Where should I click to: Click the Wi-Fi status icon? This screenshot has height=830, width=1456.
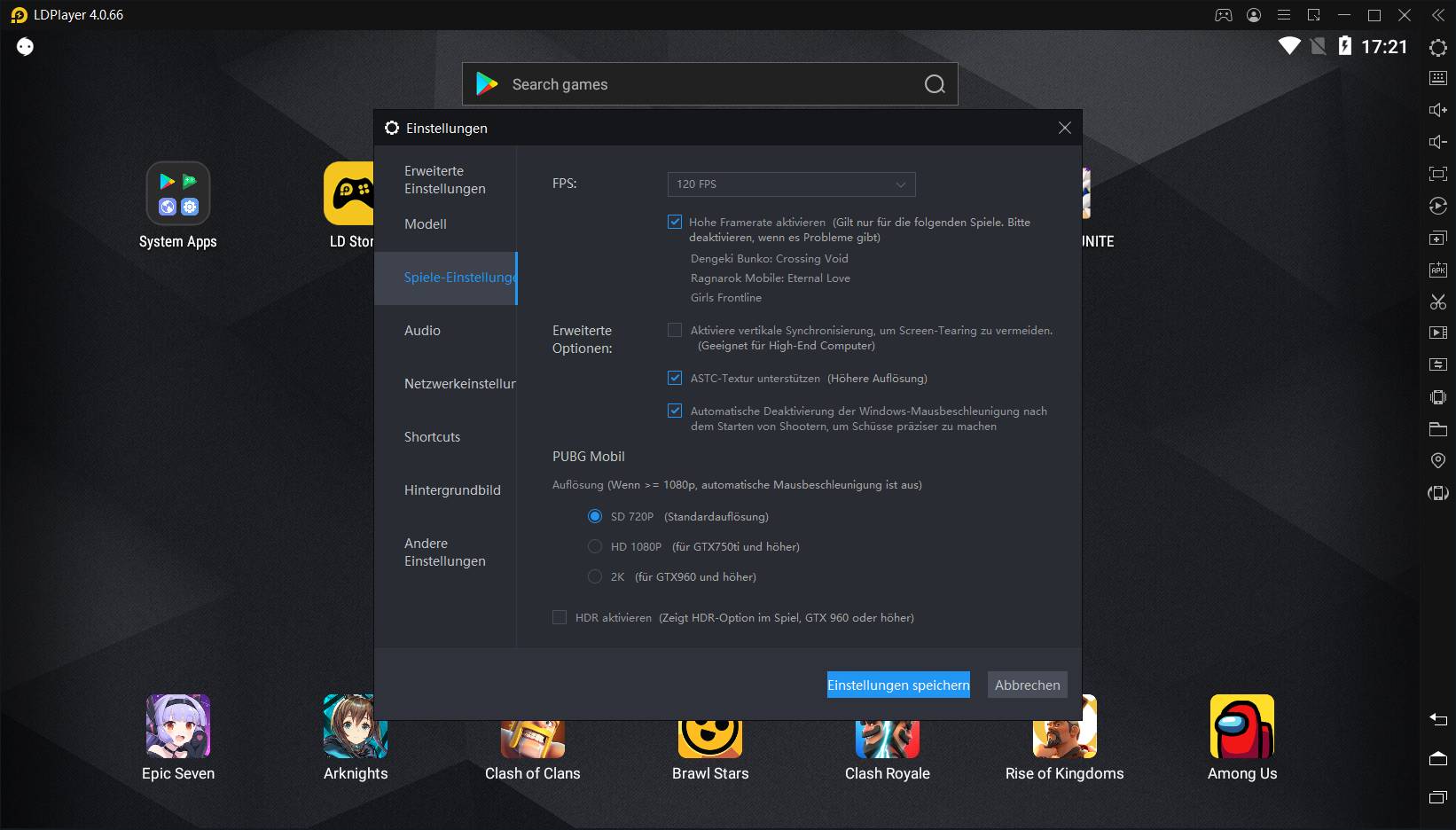[1288, 46]
